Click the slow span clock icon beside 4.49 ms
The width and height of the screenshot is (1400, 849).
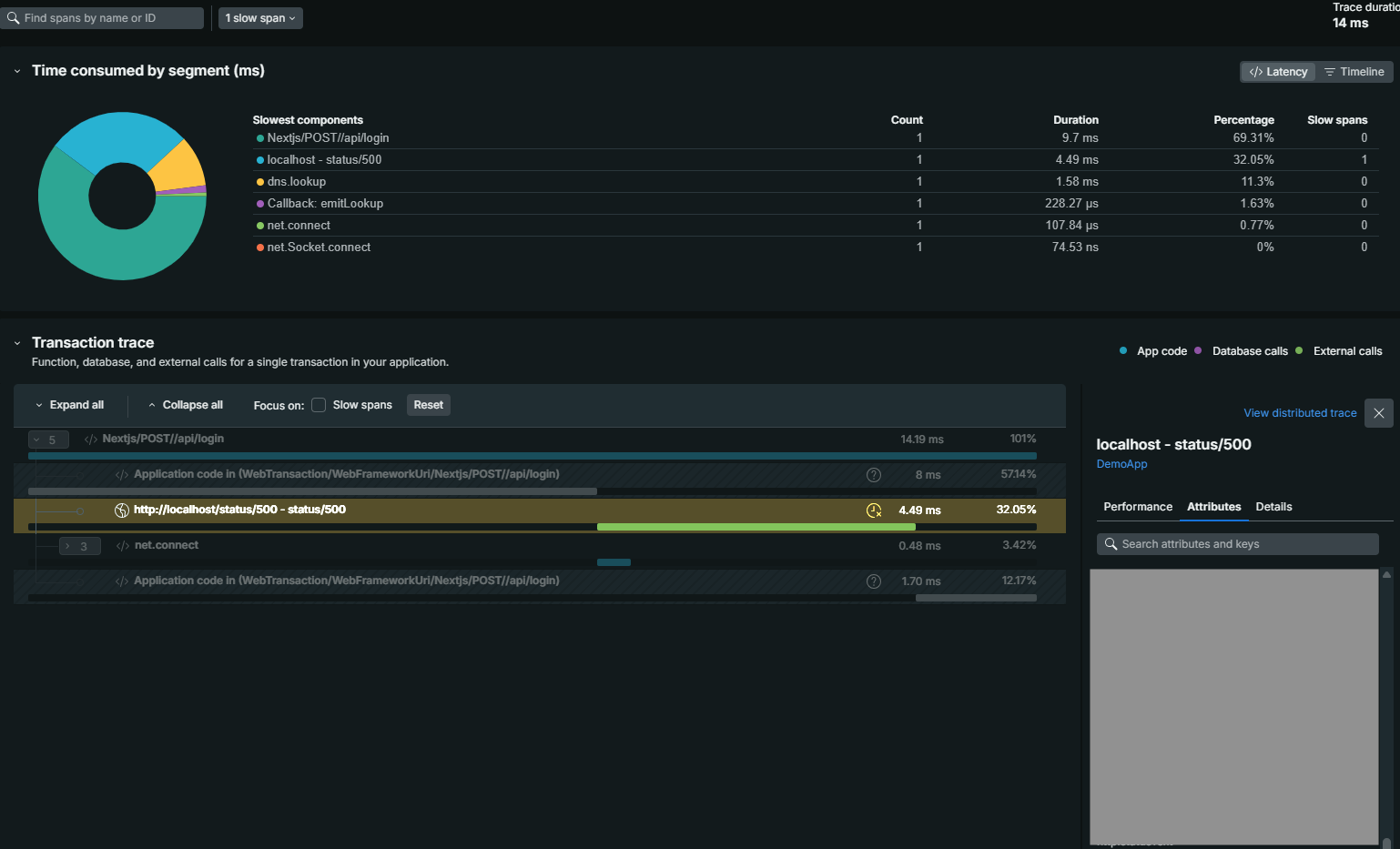(x=874, y=510)
